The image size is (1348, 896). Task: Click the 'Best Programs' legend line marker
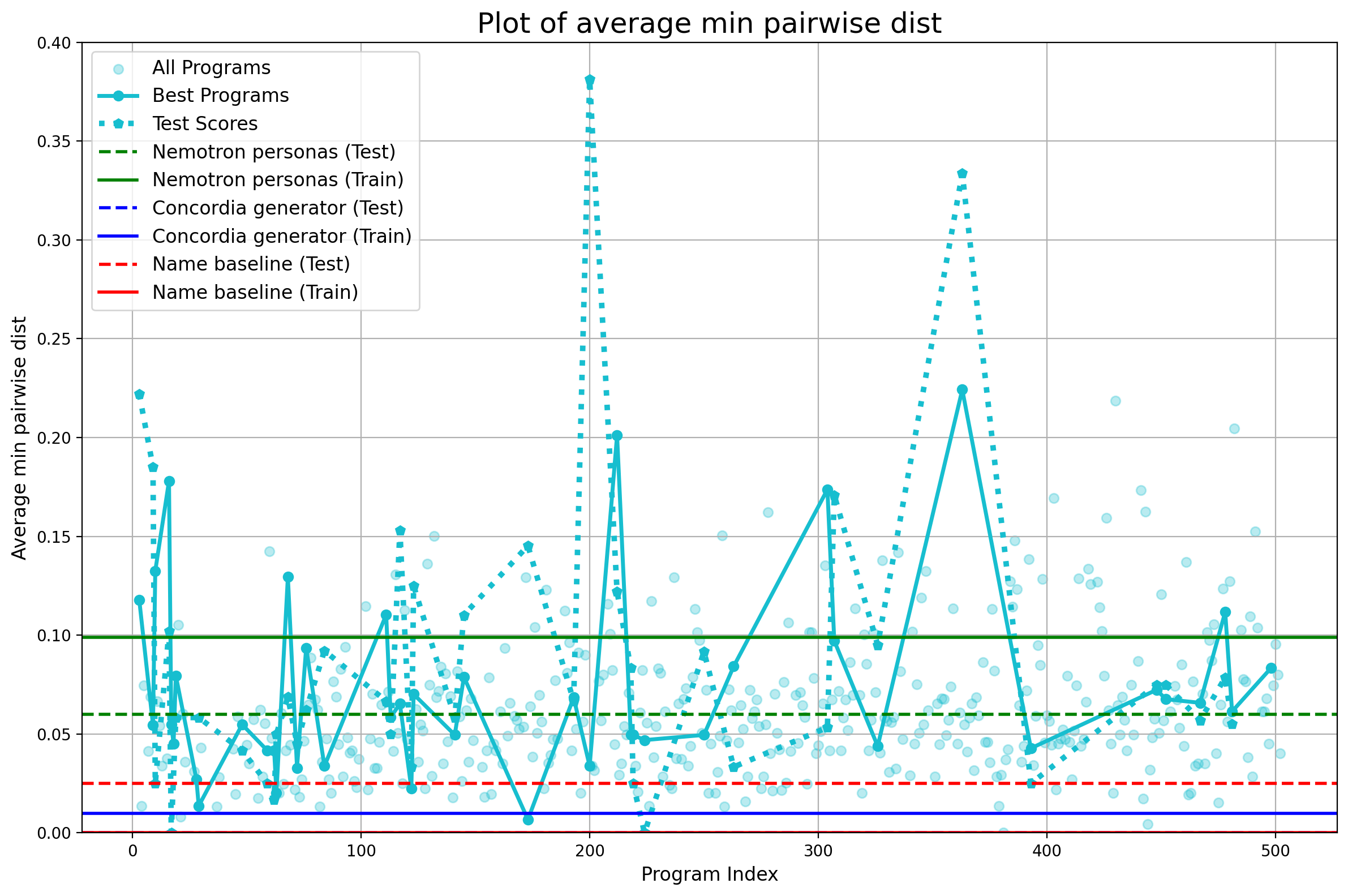(118, 96)
